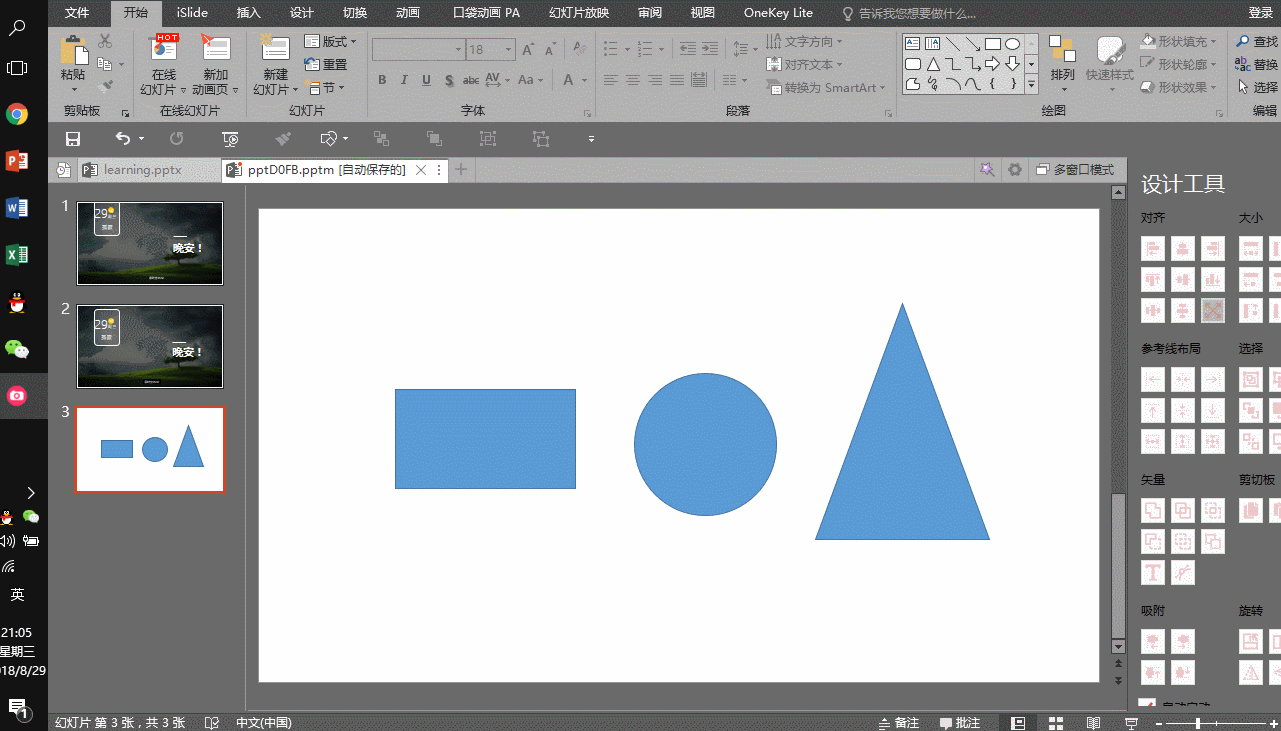The height and width of the screenshot is (731, 1281).
Task: Switch to slide sorter view in status bar
Action: (1055, 723)
